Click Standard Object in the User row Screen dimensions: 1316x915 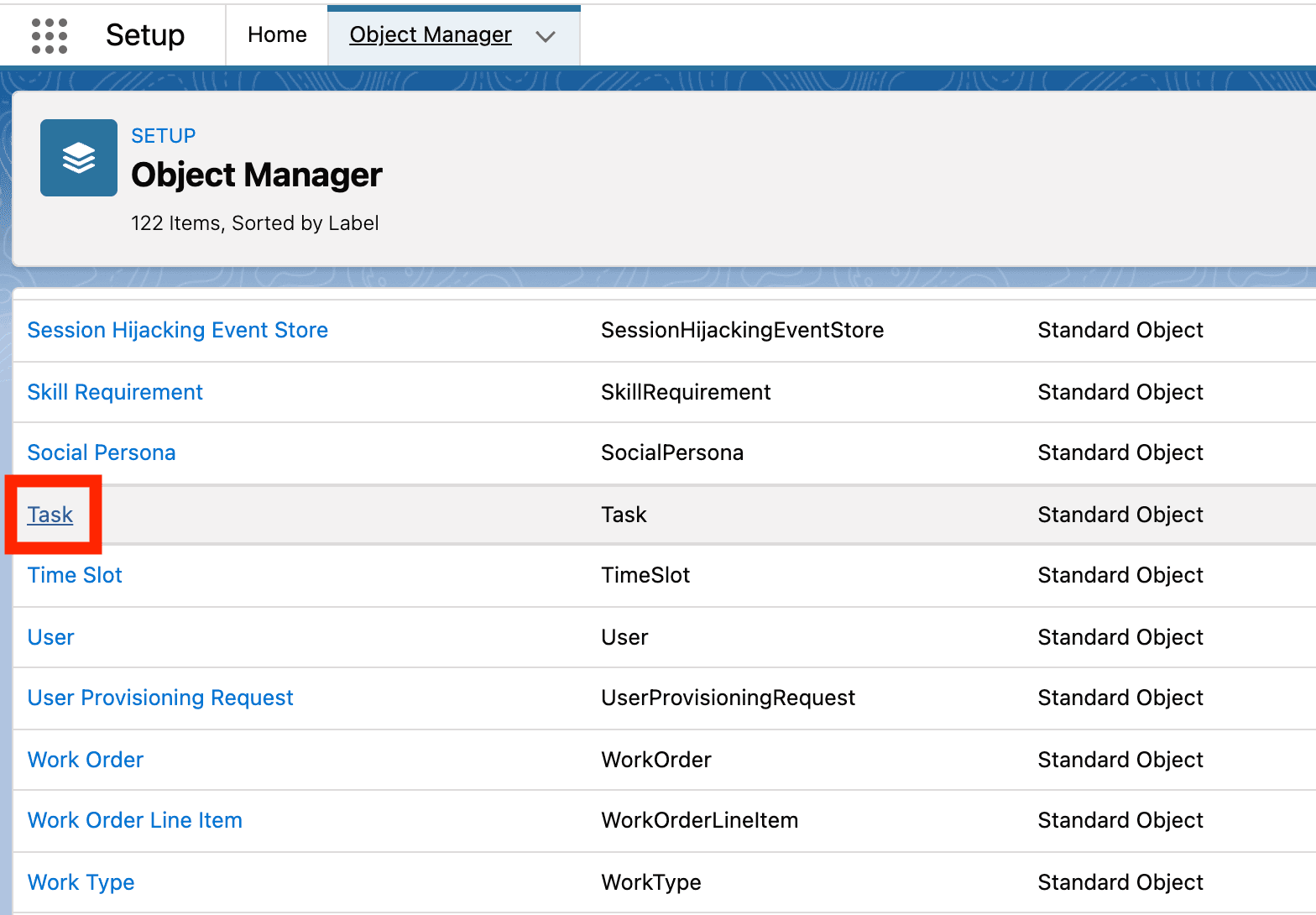pos(1120,637)
